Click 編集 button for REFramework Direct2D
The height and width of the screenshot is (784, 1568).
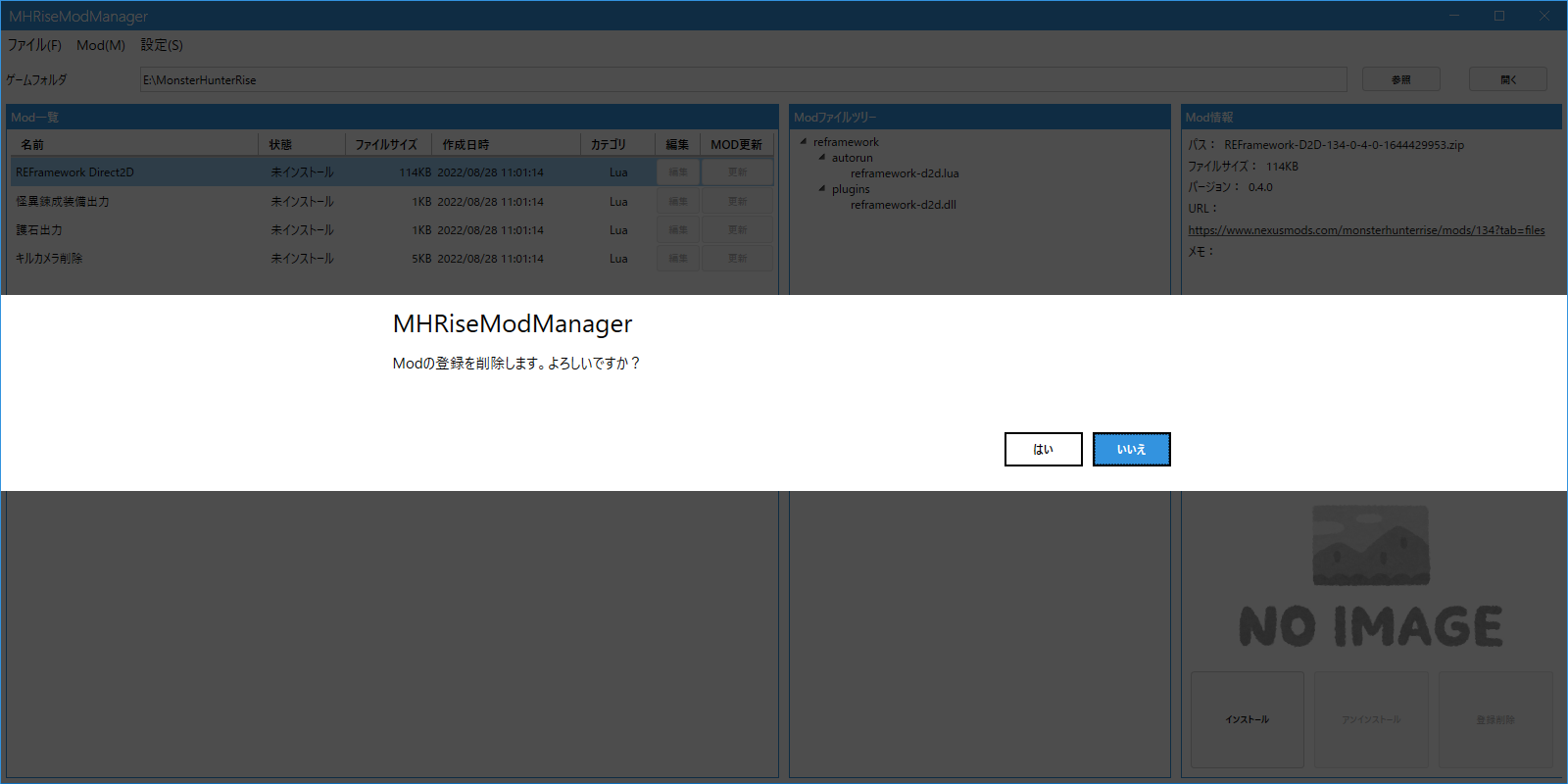pos(678,171)
